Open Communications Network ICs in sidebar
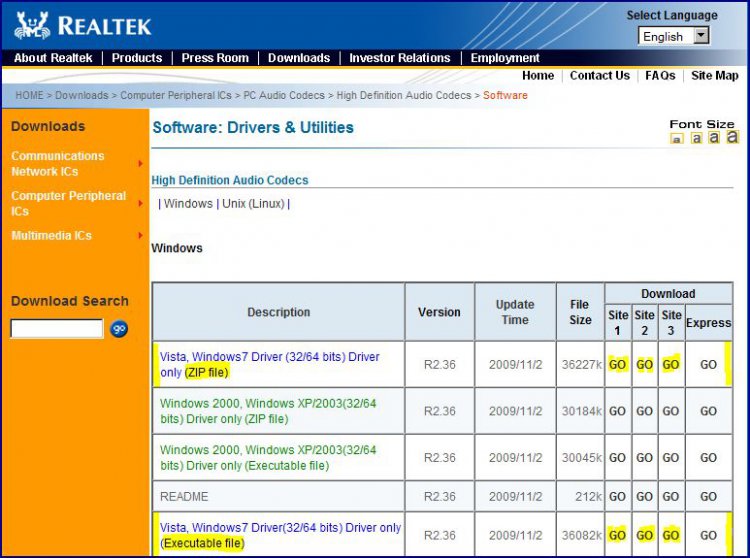Viewport: 750px width, 558px height. (x=57, y=164)
